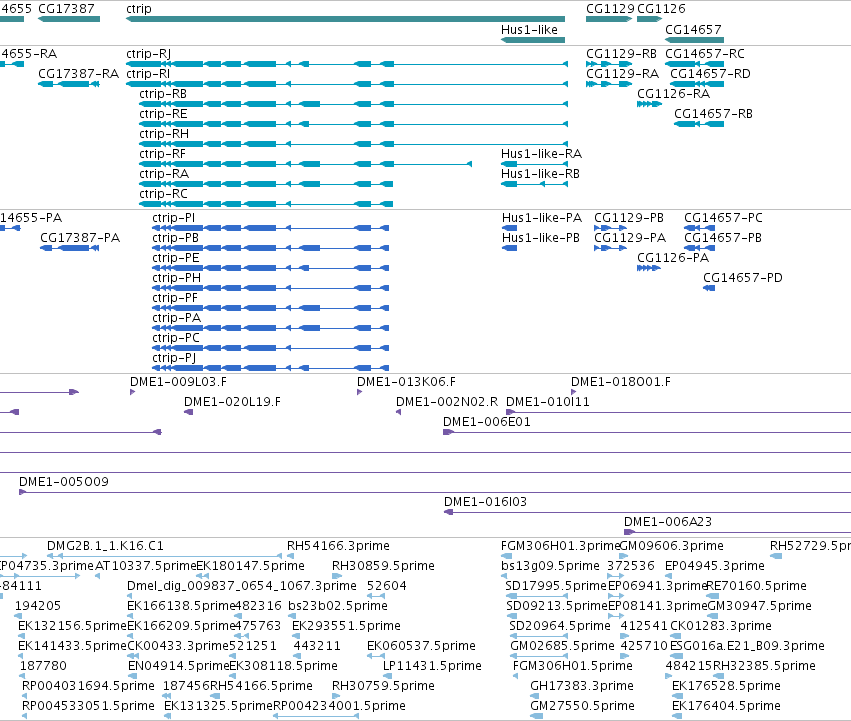Select the ctrip-RI transcript label
Image resolution: width=851 pixels, height=721 pixels.
click(x=148, y=74)
